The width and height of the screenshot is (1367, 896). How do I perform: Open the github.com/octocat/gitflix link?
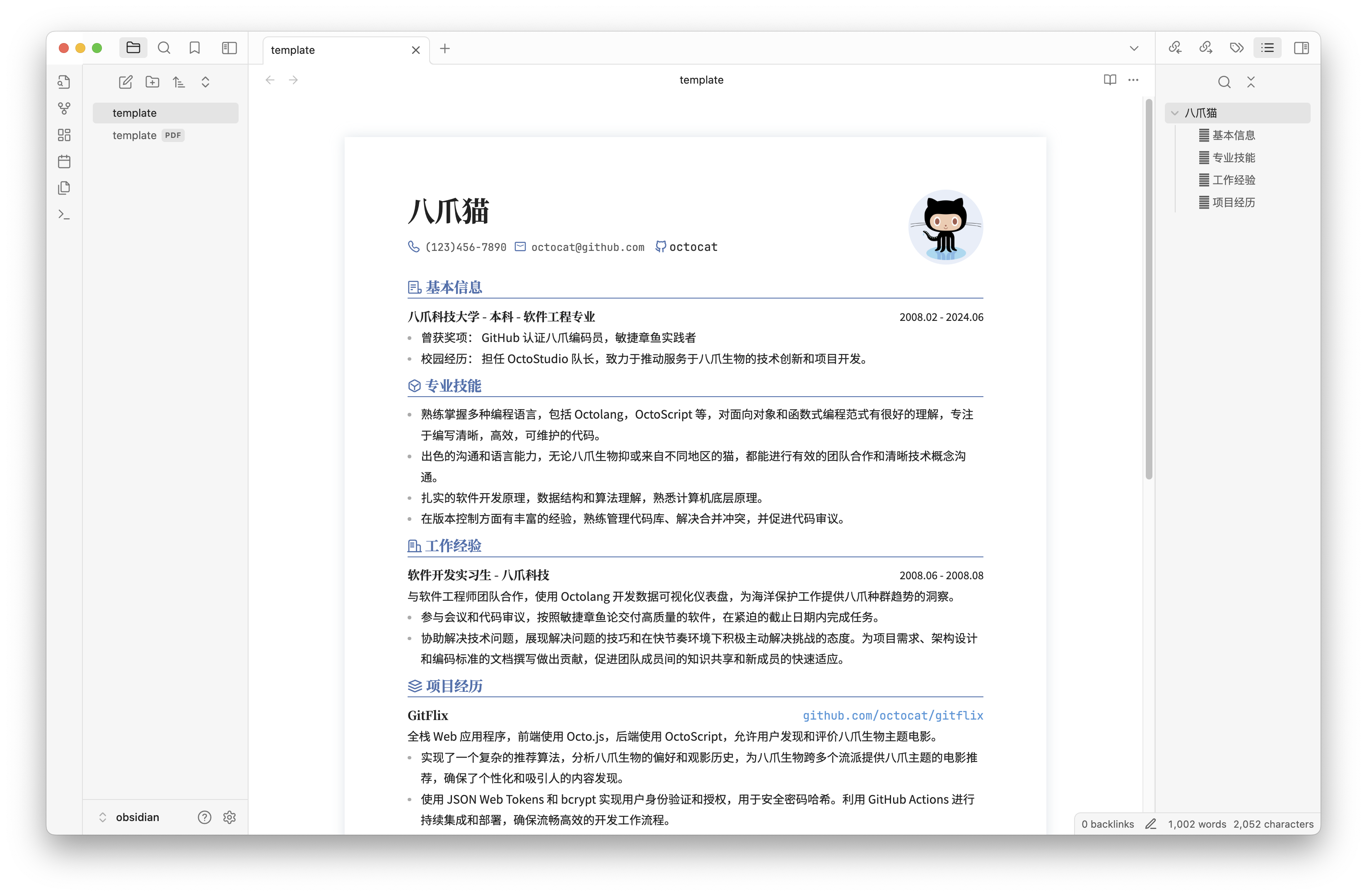pos(893,716)
